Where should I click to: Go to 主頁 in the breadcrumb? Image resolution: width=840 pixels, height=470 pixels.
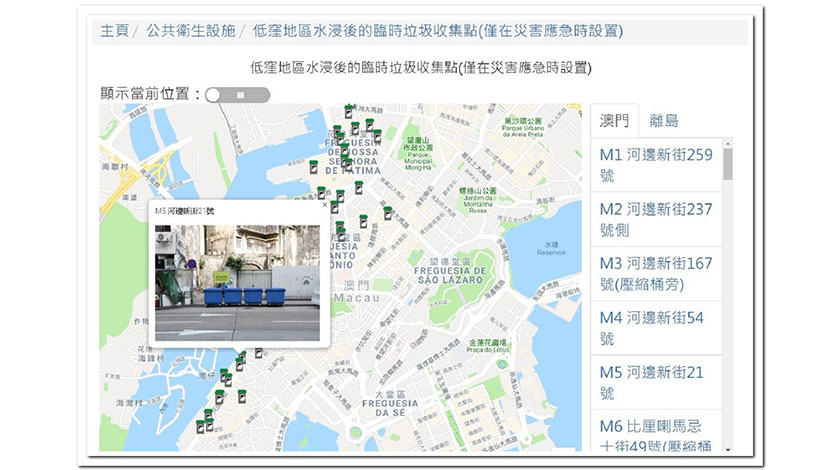tap(114, 31)
